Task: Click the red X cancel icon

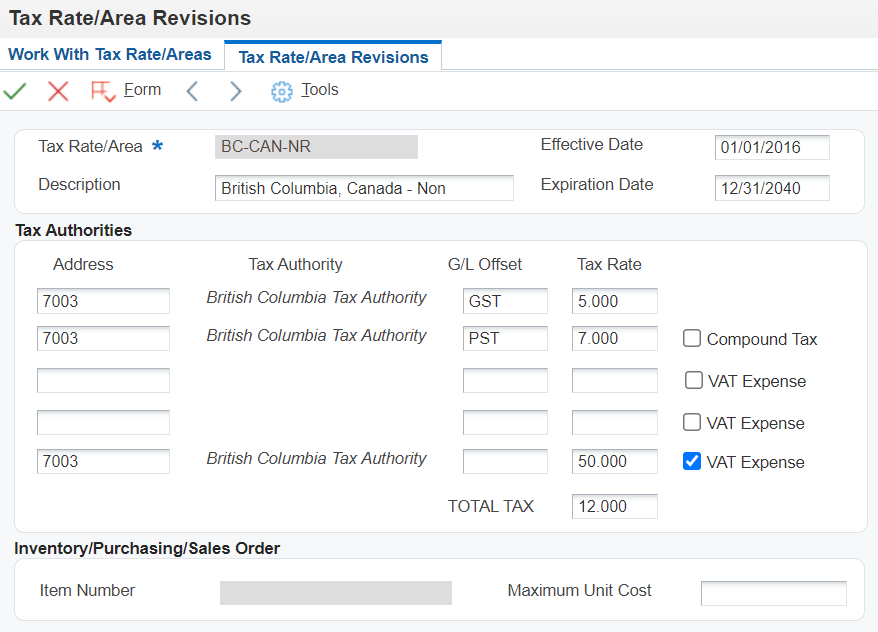Action: tap(58, 91)
